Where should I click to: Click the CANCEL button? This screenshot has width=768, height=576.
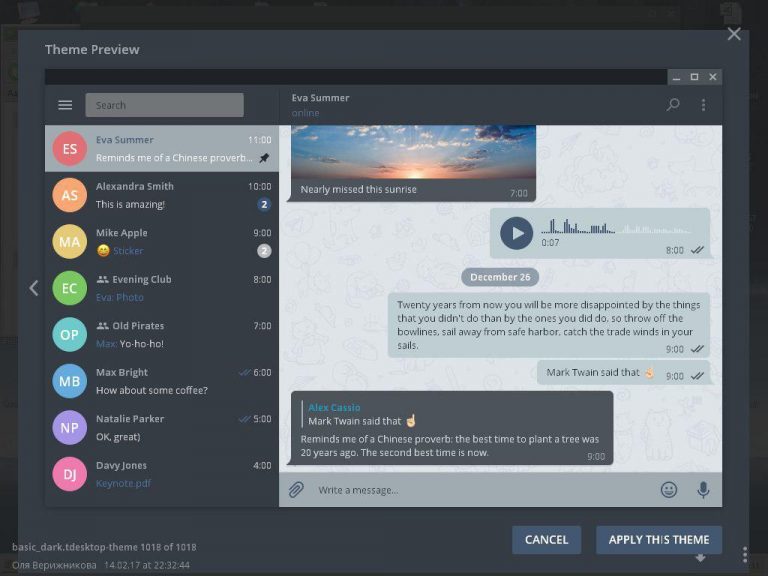pos(547,540)
